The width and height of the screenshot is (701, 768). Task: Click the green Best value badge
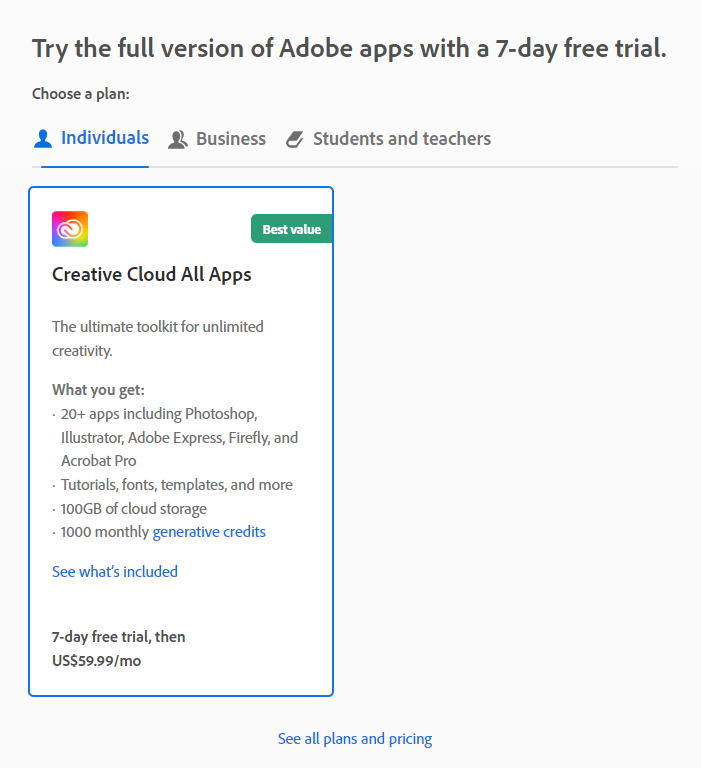(291, 229)
